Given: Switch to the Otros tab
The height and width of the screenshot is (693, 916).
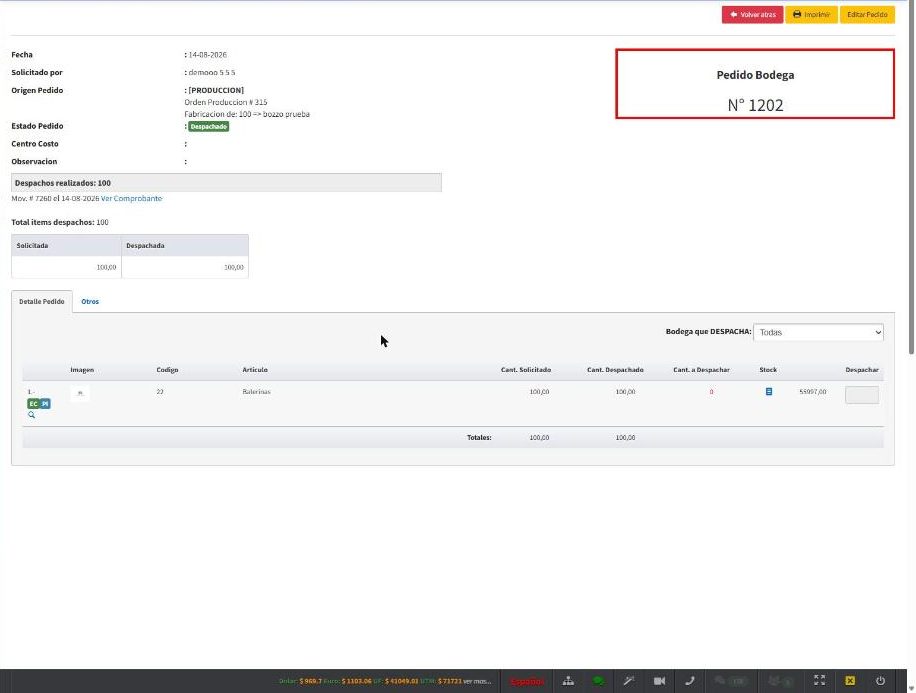Looking at the screenshot, I should tap(90, 302).
